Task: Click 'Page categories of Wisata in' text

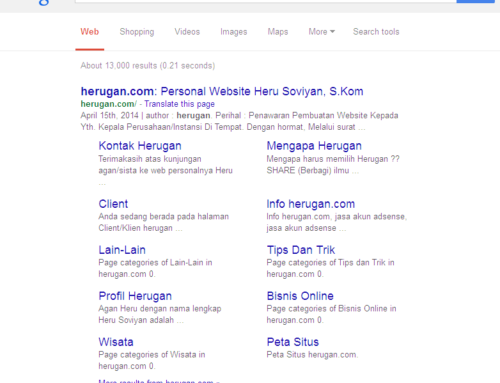Action: (152, 354)
